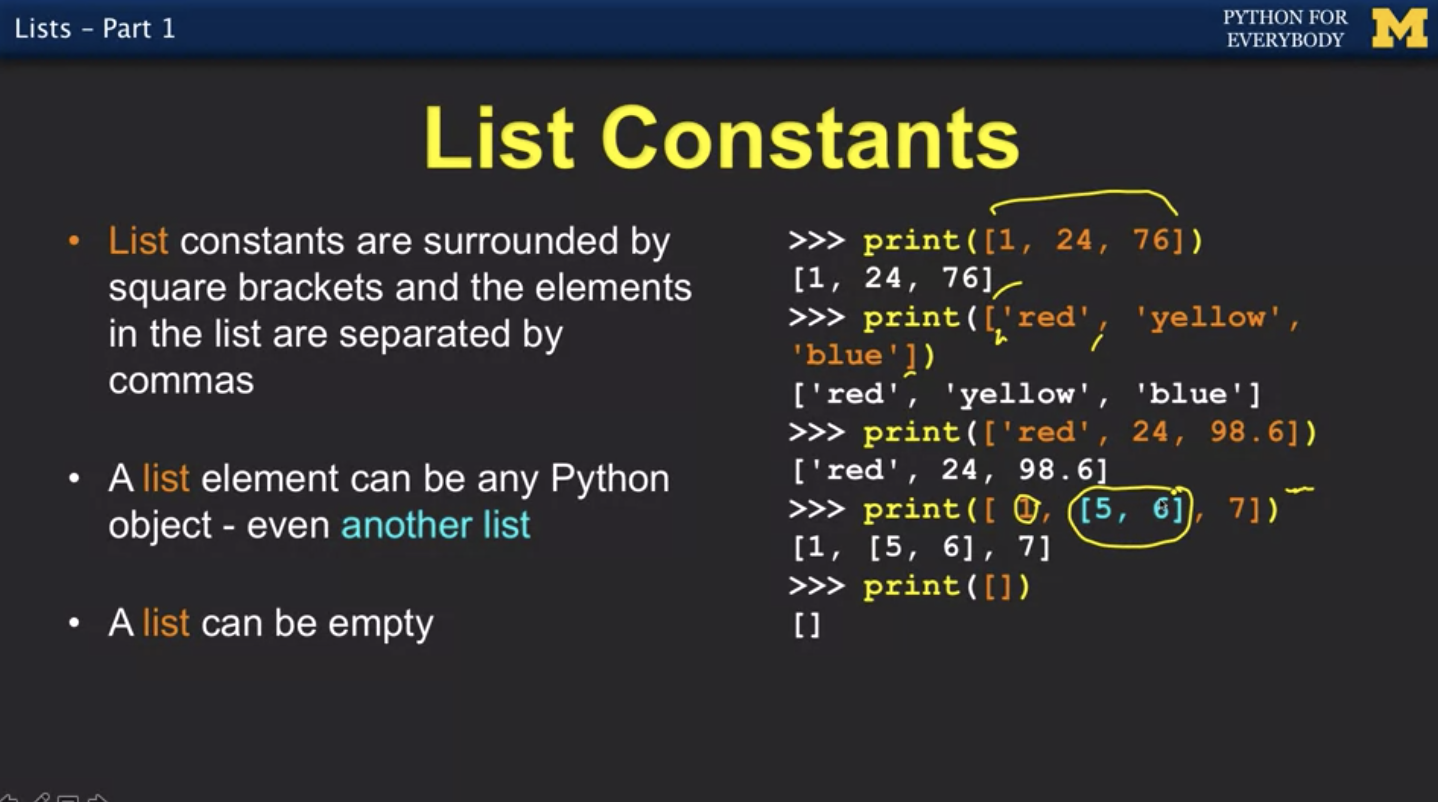The width and height of the screenshot is (1438, 802).
Task: Click the code line print([])
Action: (909, 586)
